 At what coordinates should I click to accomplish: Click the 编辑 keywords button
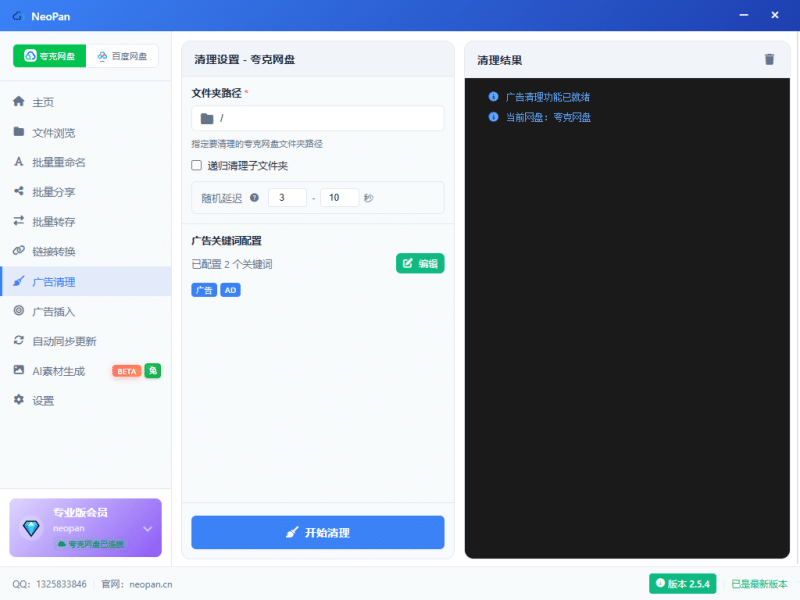pyautogui.click(x=420, y=263)
